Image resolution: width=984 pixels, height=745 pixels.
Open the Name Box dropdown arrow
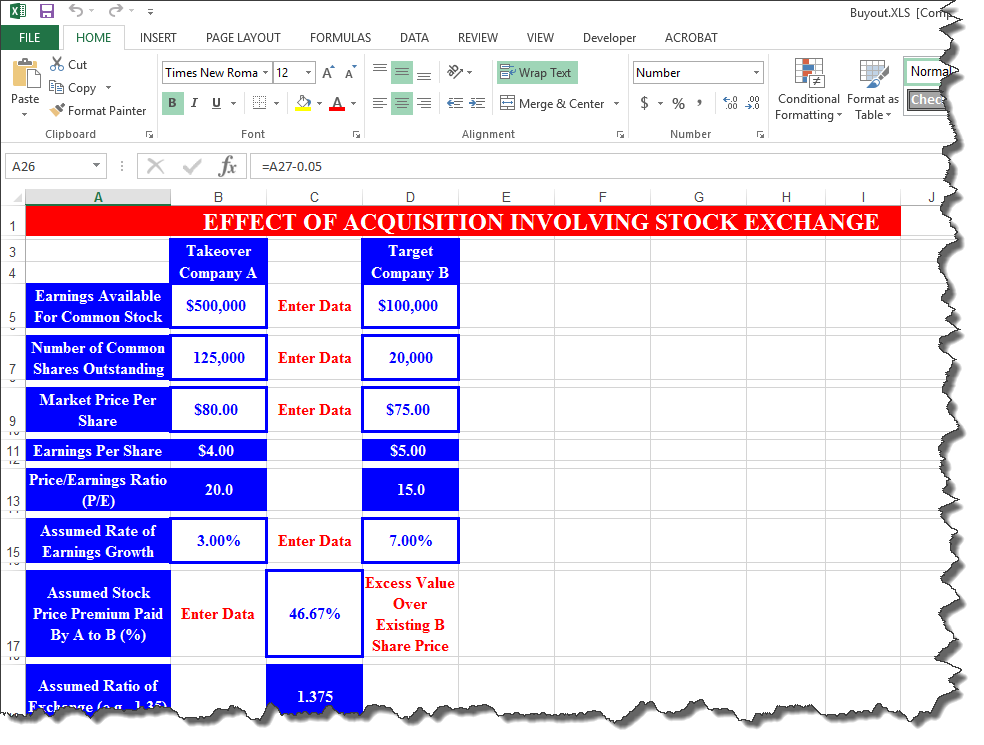click(97, 166)
